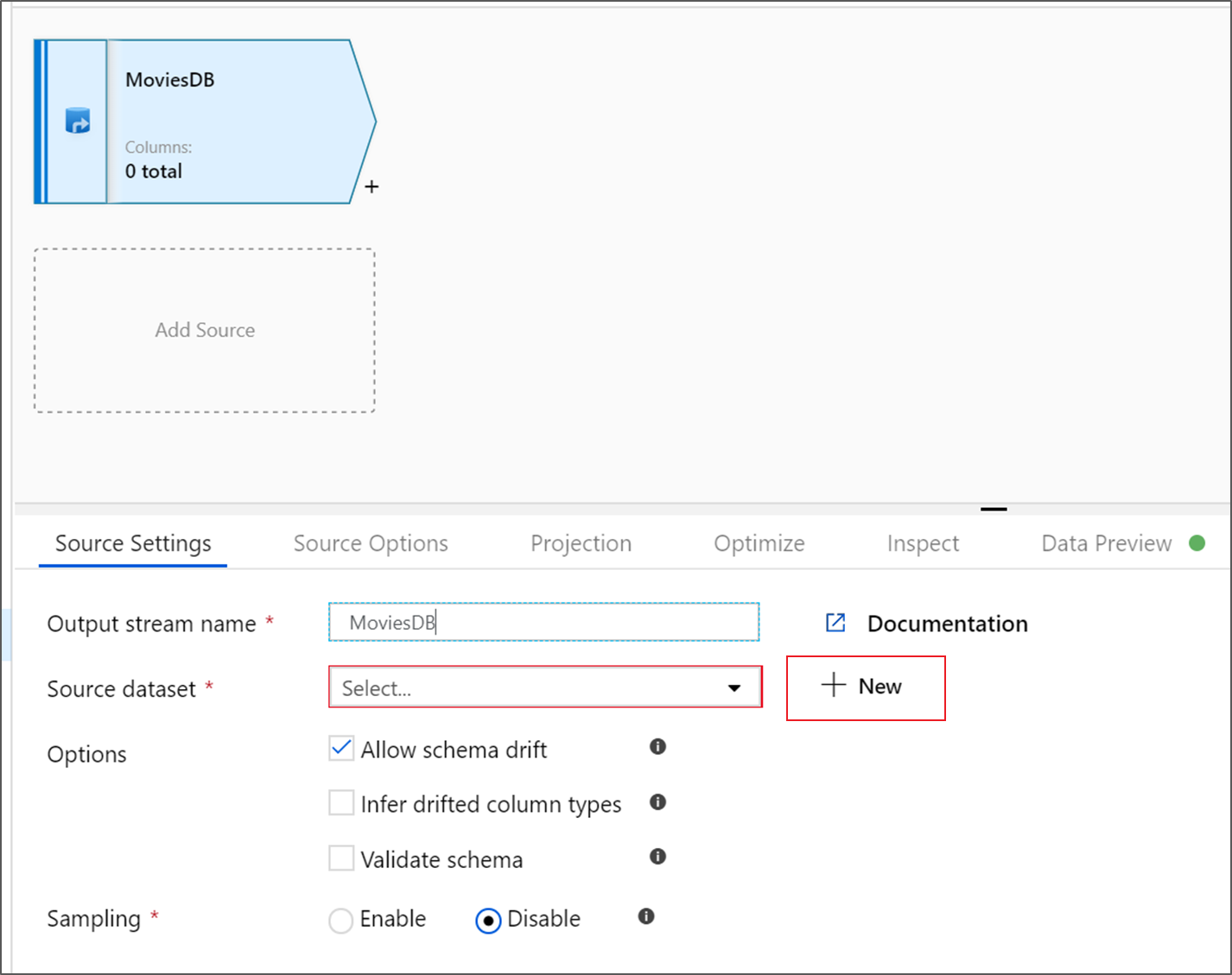
Task: Check the Validate schema option
Action: (x=341, y=858)
